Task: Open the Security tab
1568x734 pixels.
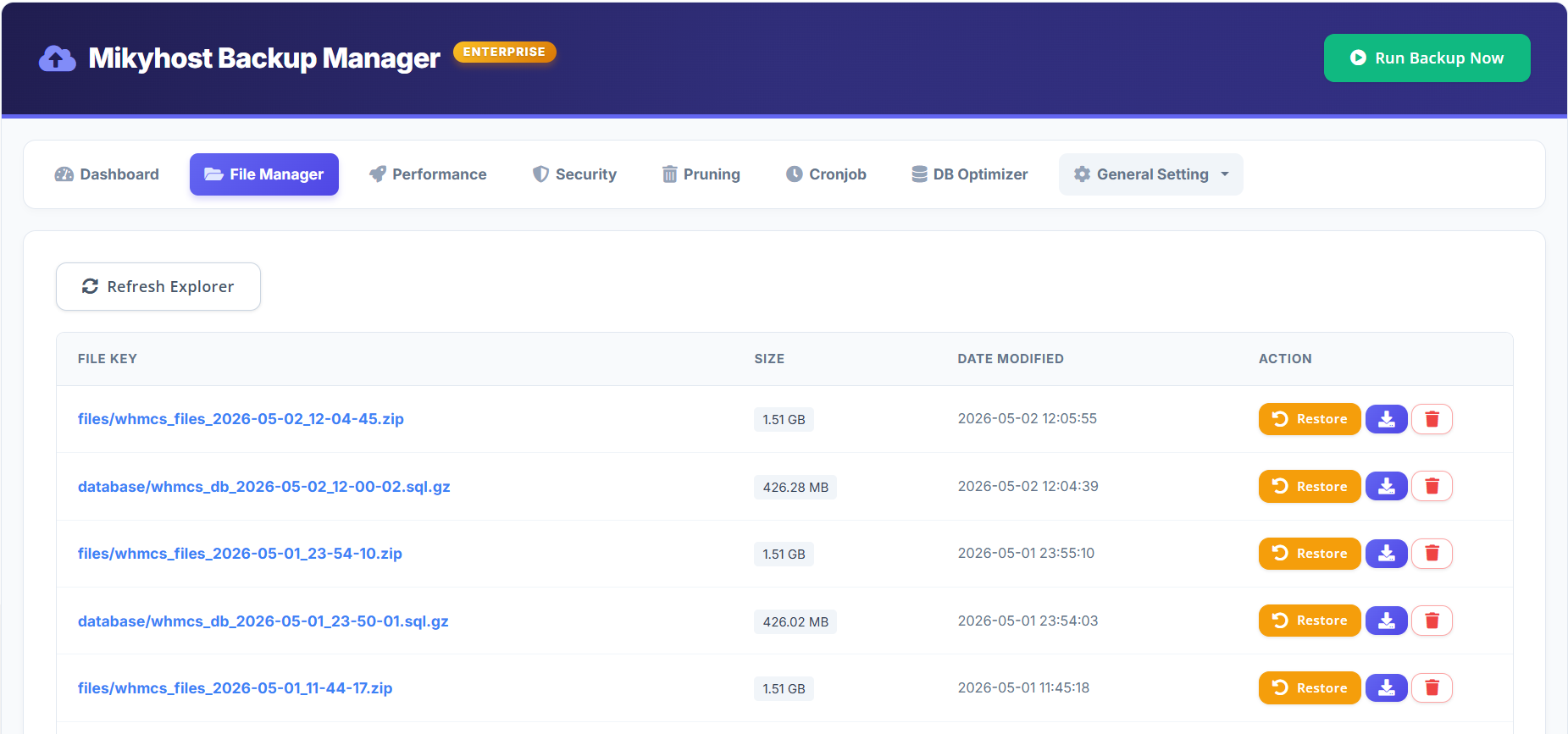Action: tap(574, 174)
